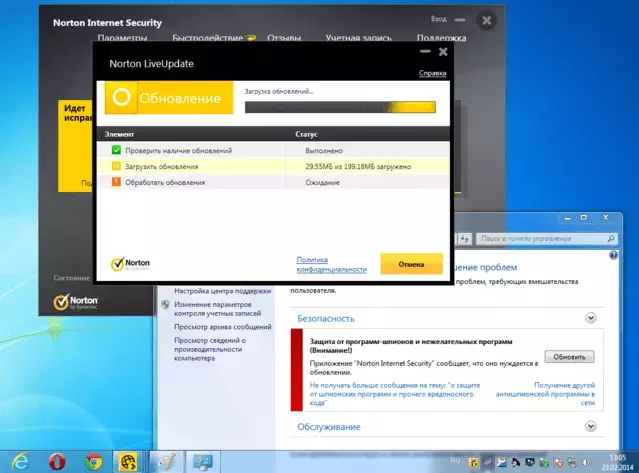Image resolution: width=639 pixels, height=473 pixels.
Task: Open the Справка link in LiveUpdate
Action: [432, 73]
